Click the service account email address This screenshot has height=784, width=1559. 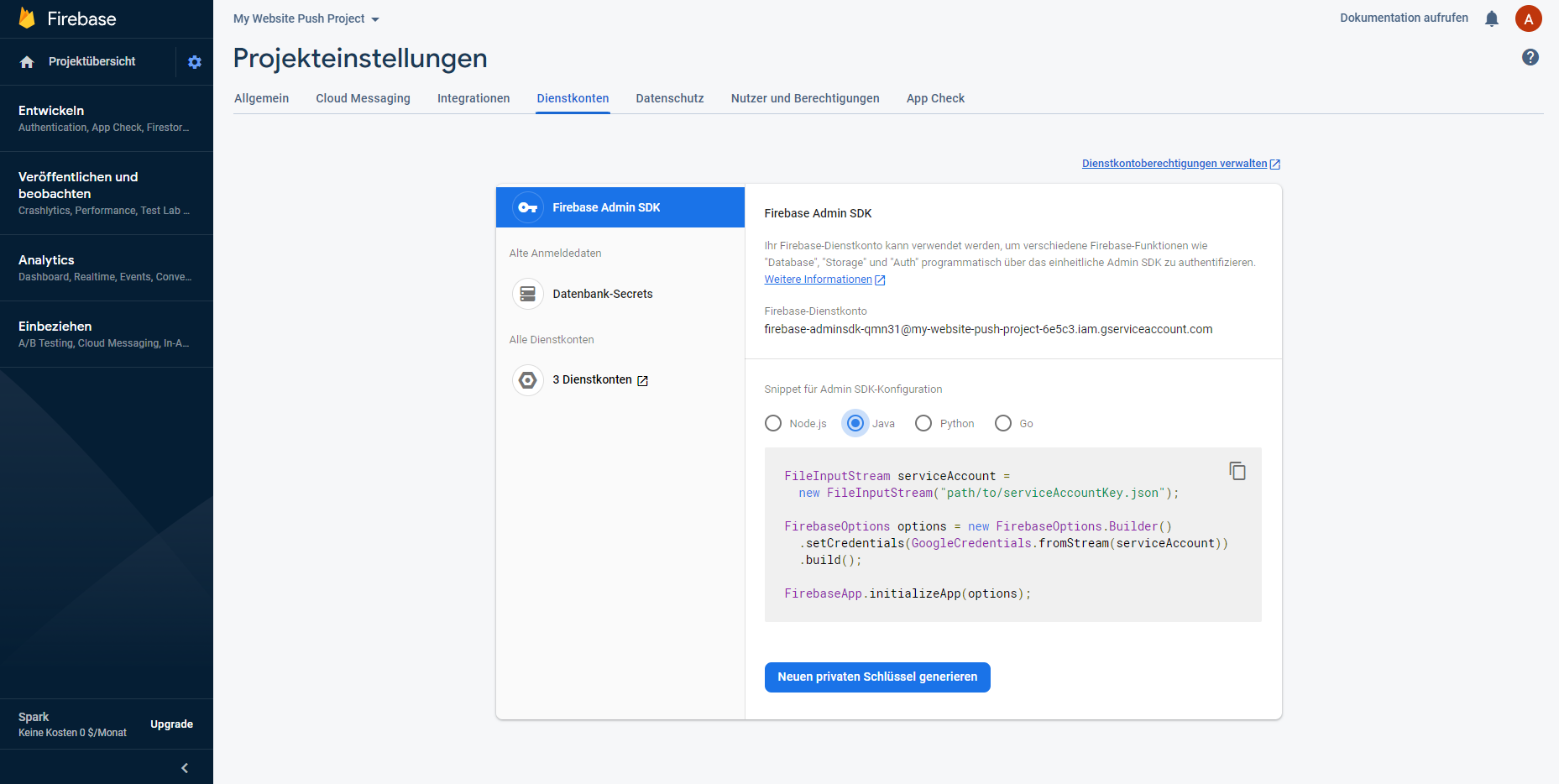tap(988, 329)
